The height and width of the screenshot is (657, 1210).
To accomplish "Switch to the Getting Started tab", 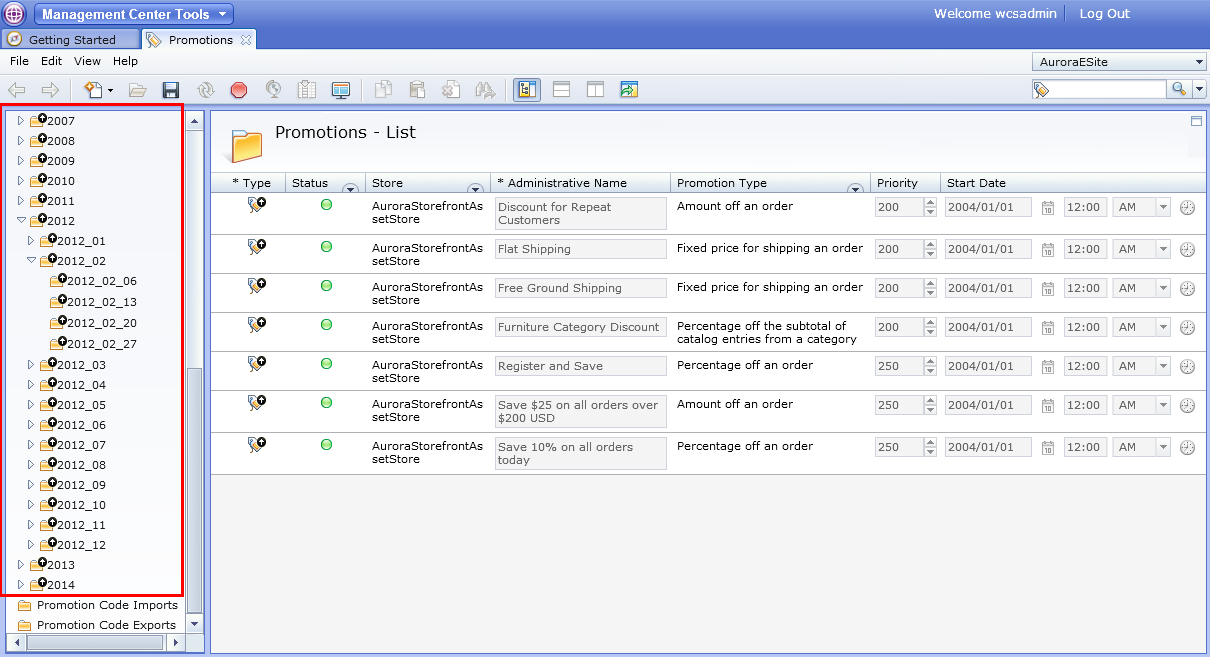I will pyautogui.click(x=70, y=39).
